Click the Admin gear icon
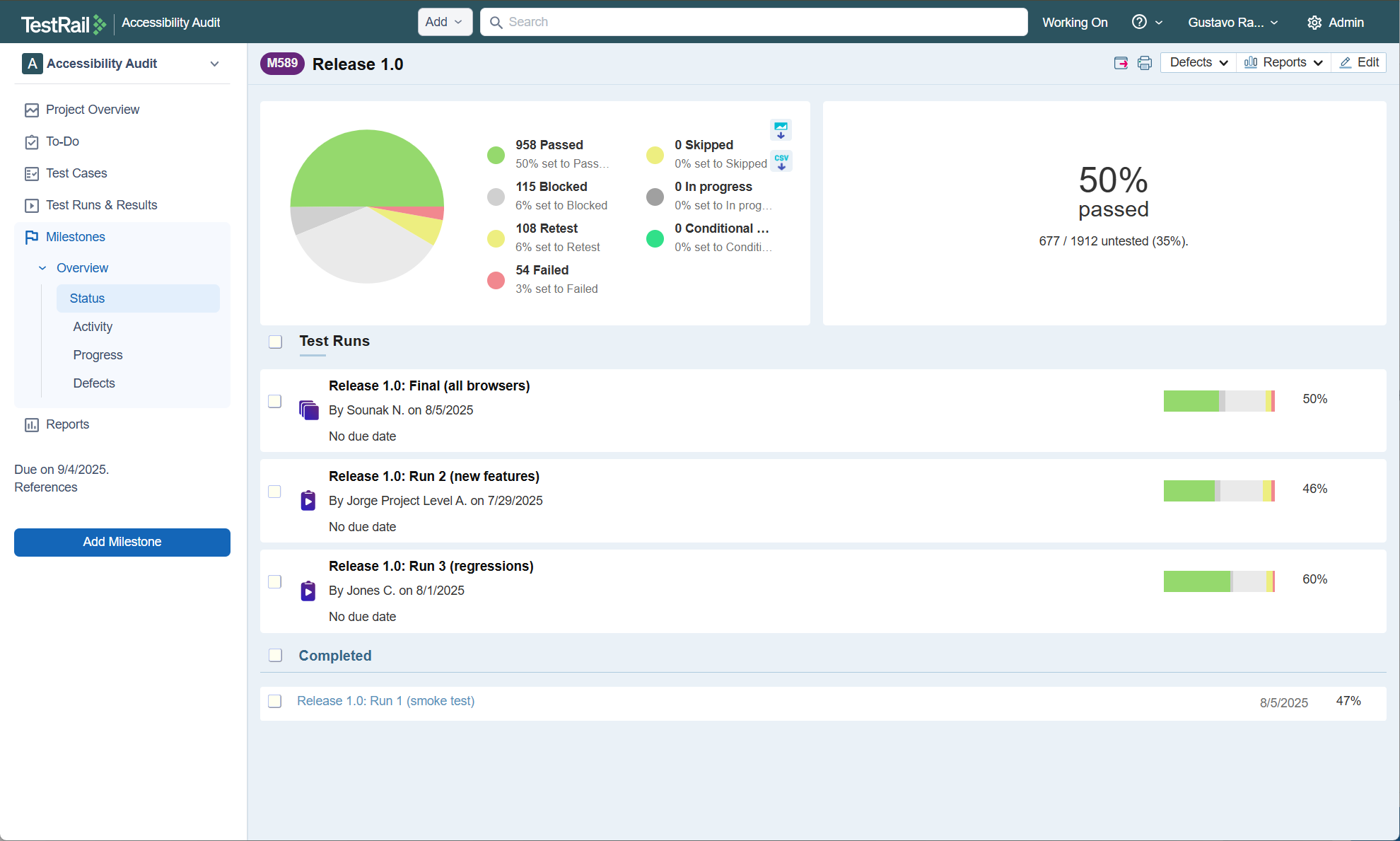The image size is (1400, 841). (x=1314, y=23)
